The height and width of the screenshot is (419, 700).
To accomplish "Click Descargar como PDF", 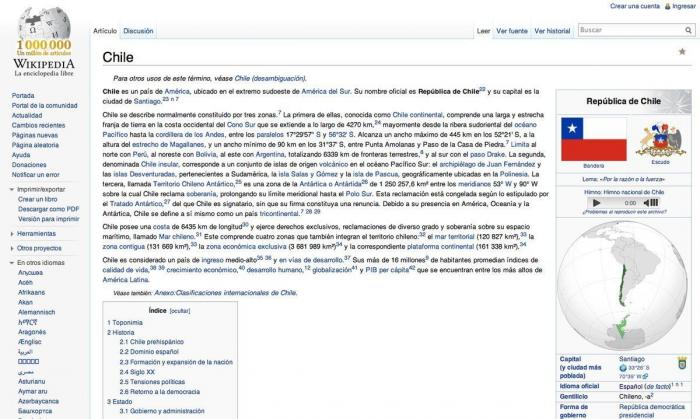I will pos(49,209).
